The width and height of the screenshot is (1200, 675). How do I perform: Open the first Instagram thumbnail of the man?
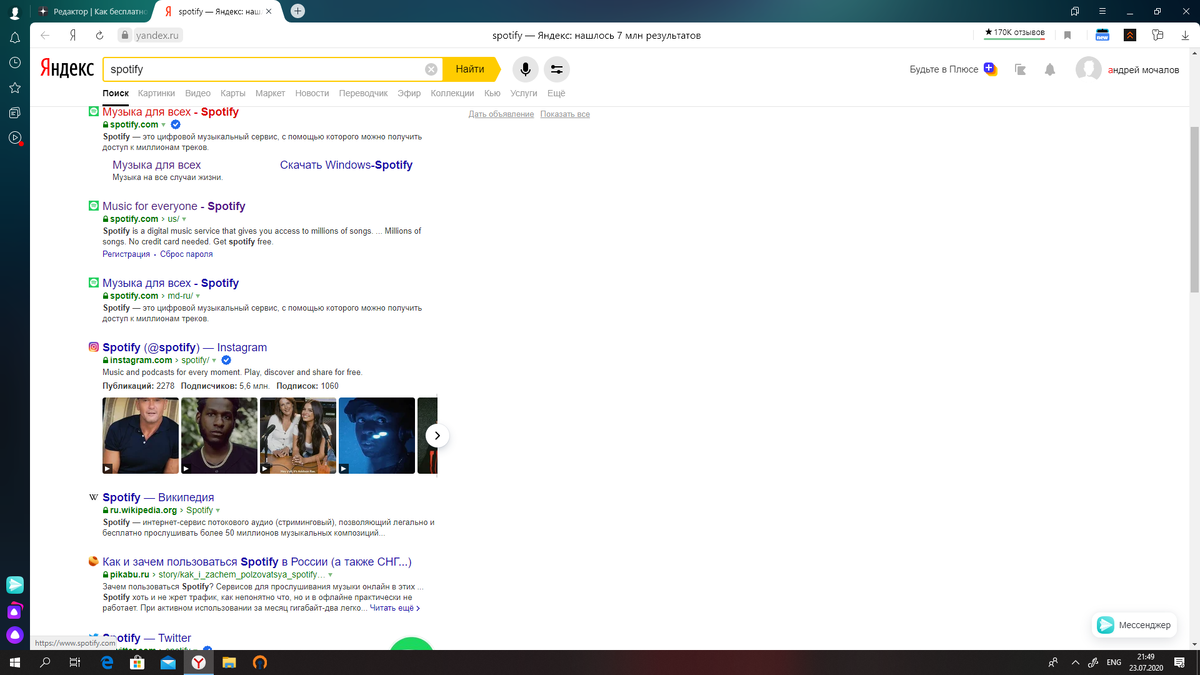pyautogui.click(x=140, y=436)
